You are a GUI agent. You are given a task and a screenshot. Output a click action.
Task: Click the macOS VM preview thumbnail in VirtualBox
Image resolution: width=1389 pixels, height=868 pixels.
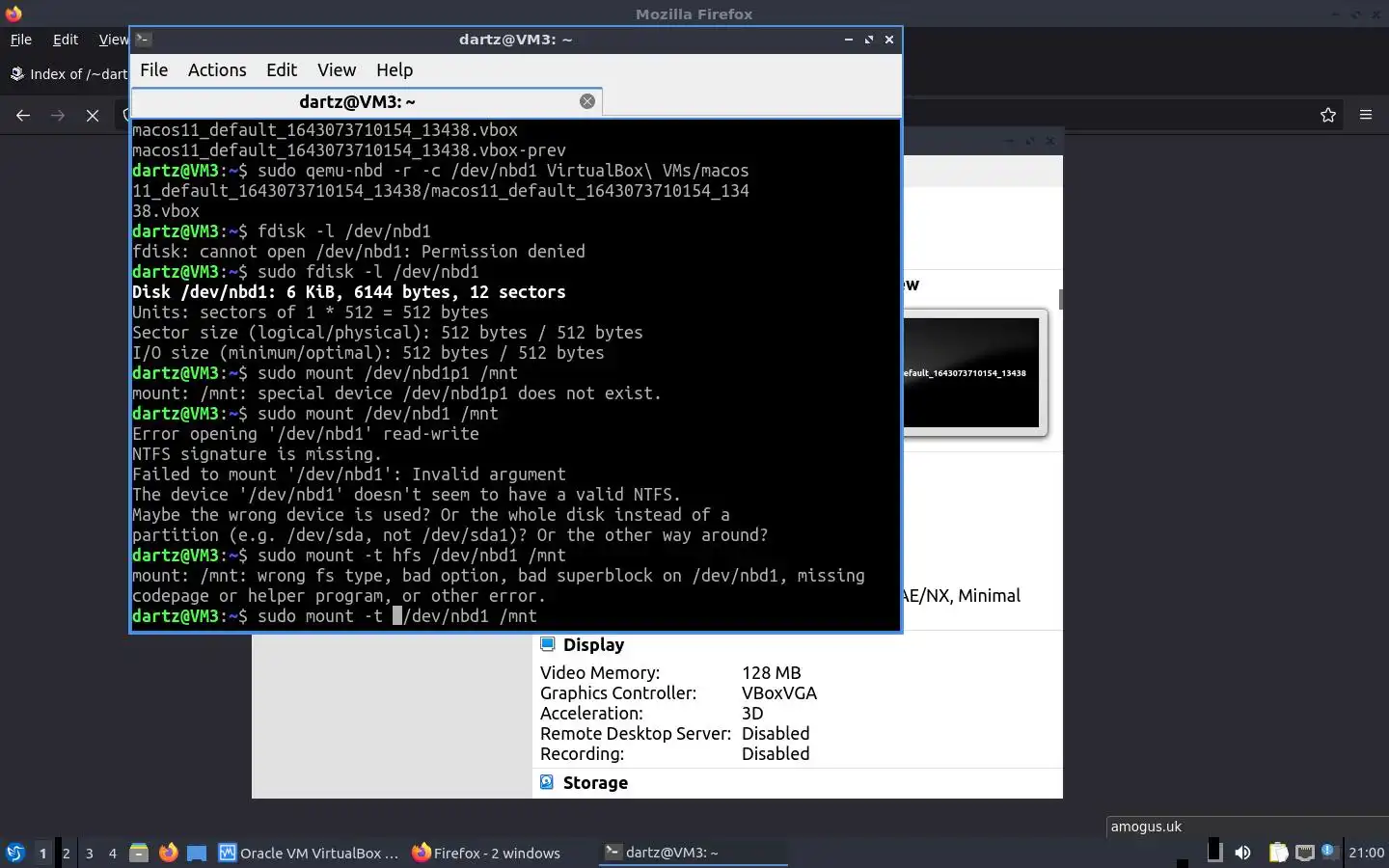(973, 372)
